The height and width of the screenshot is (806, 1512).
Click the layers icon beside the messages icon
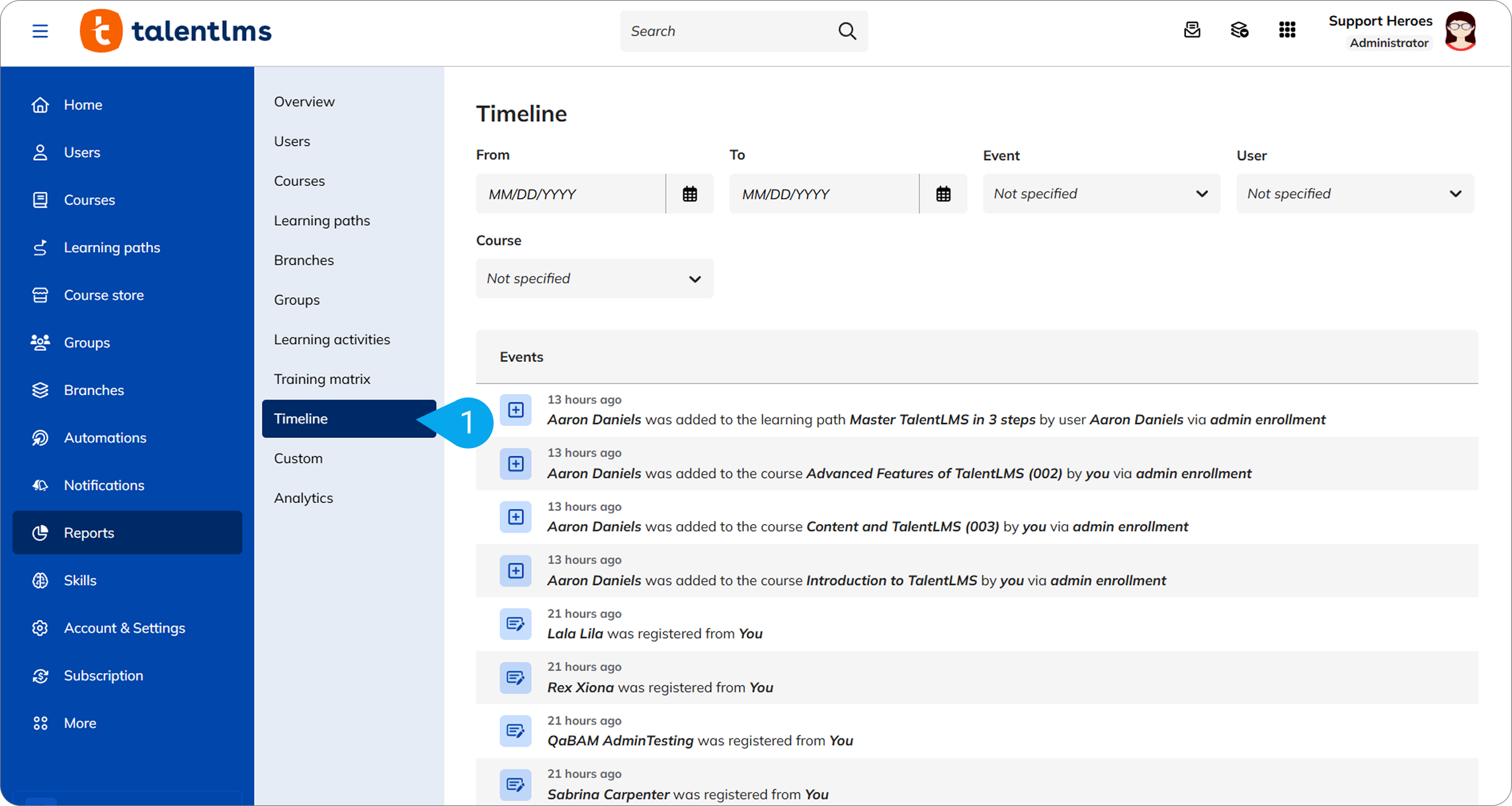1239,30
